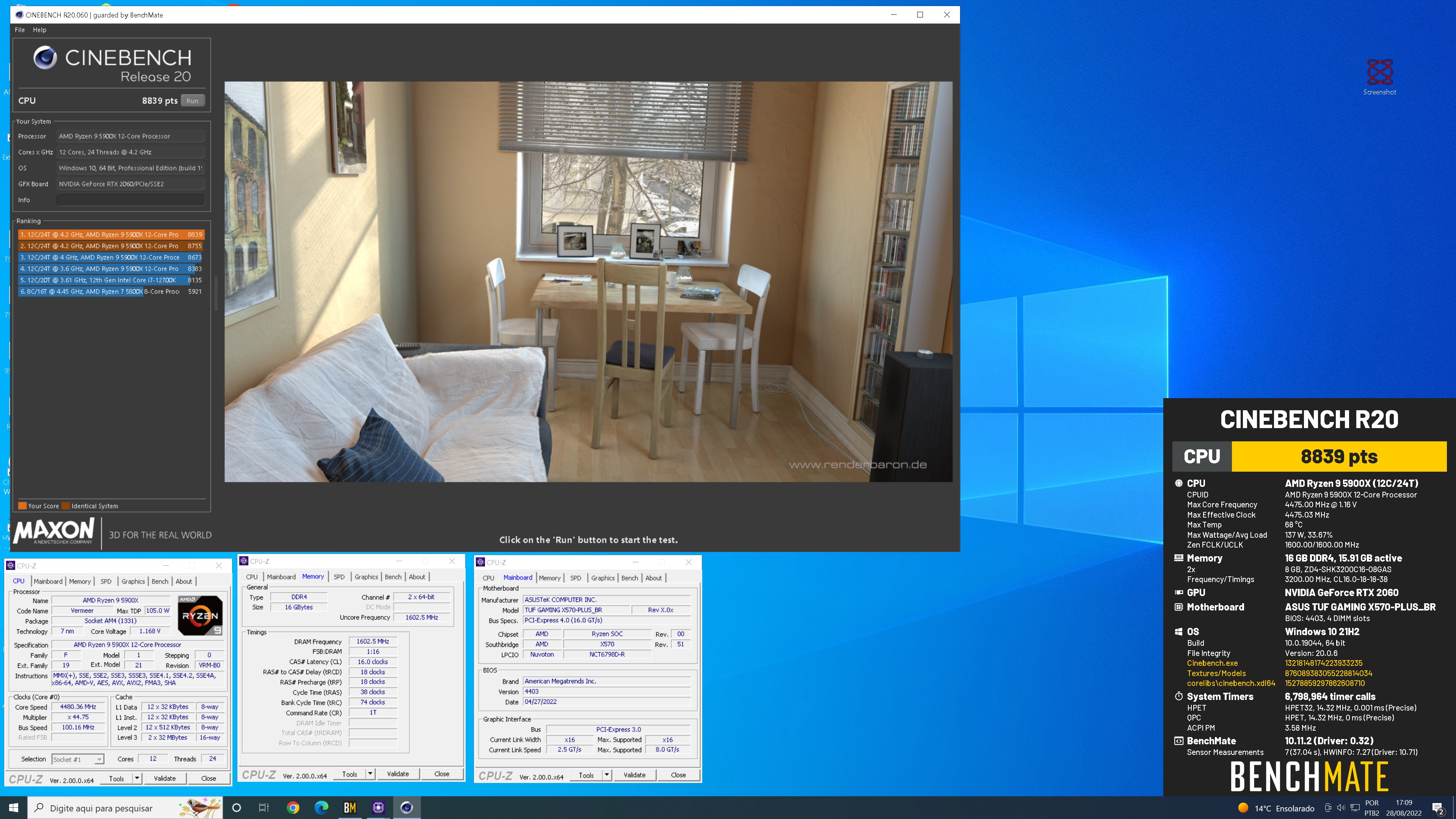Open the volume control in system tray

pos(1341,808)
